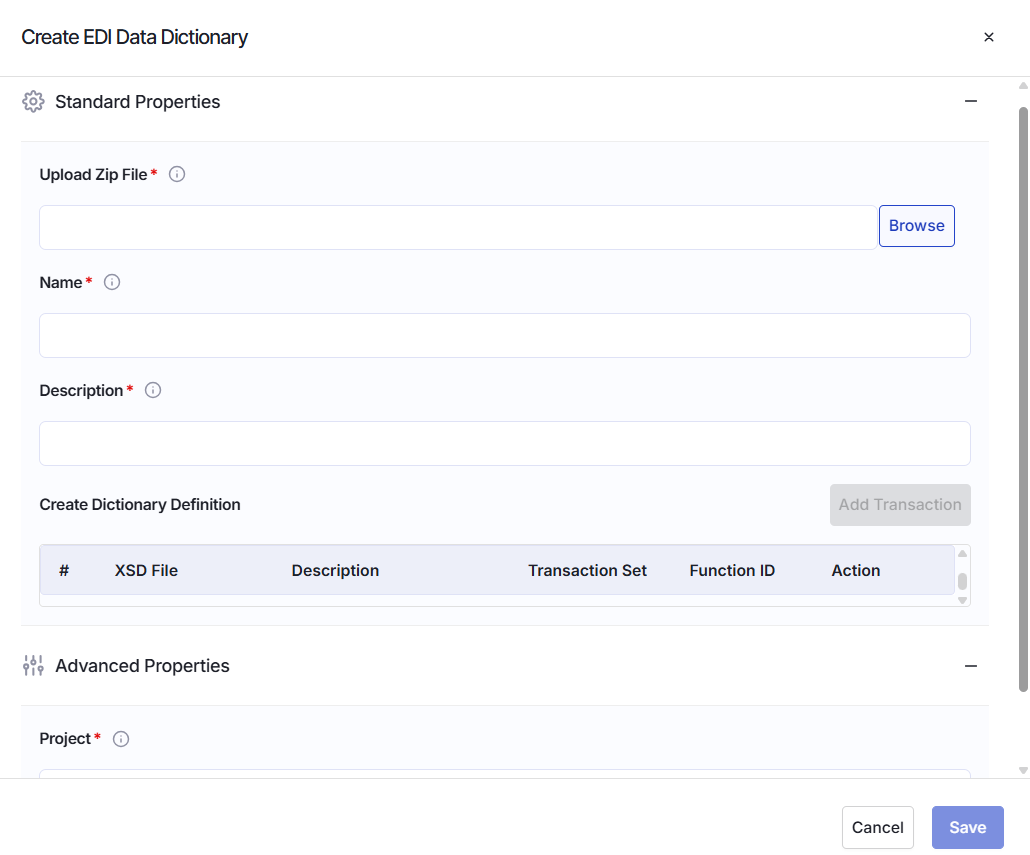Click the info icon beside Project
The image size is (1030, 855).
[x=121, y=739]
